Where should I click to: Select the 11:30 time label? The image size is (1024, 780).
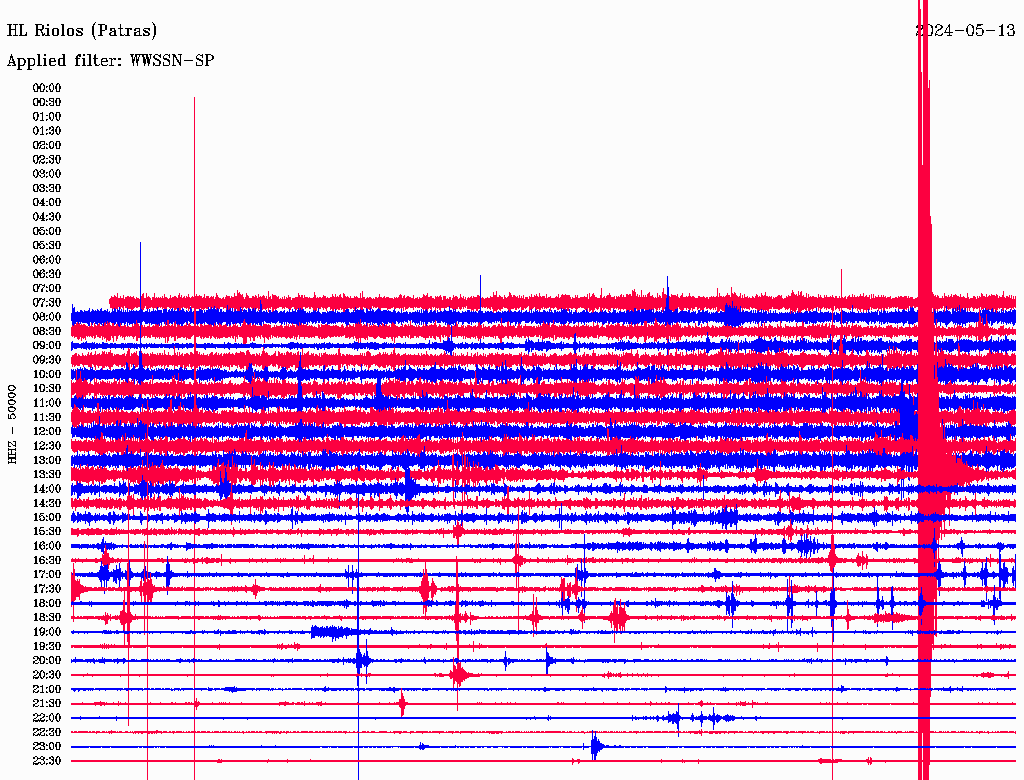pos(47,417)
